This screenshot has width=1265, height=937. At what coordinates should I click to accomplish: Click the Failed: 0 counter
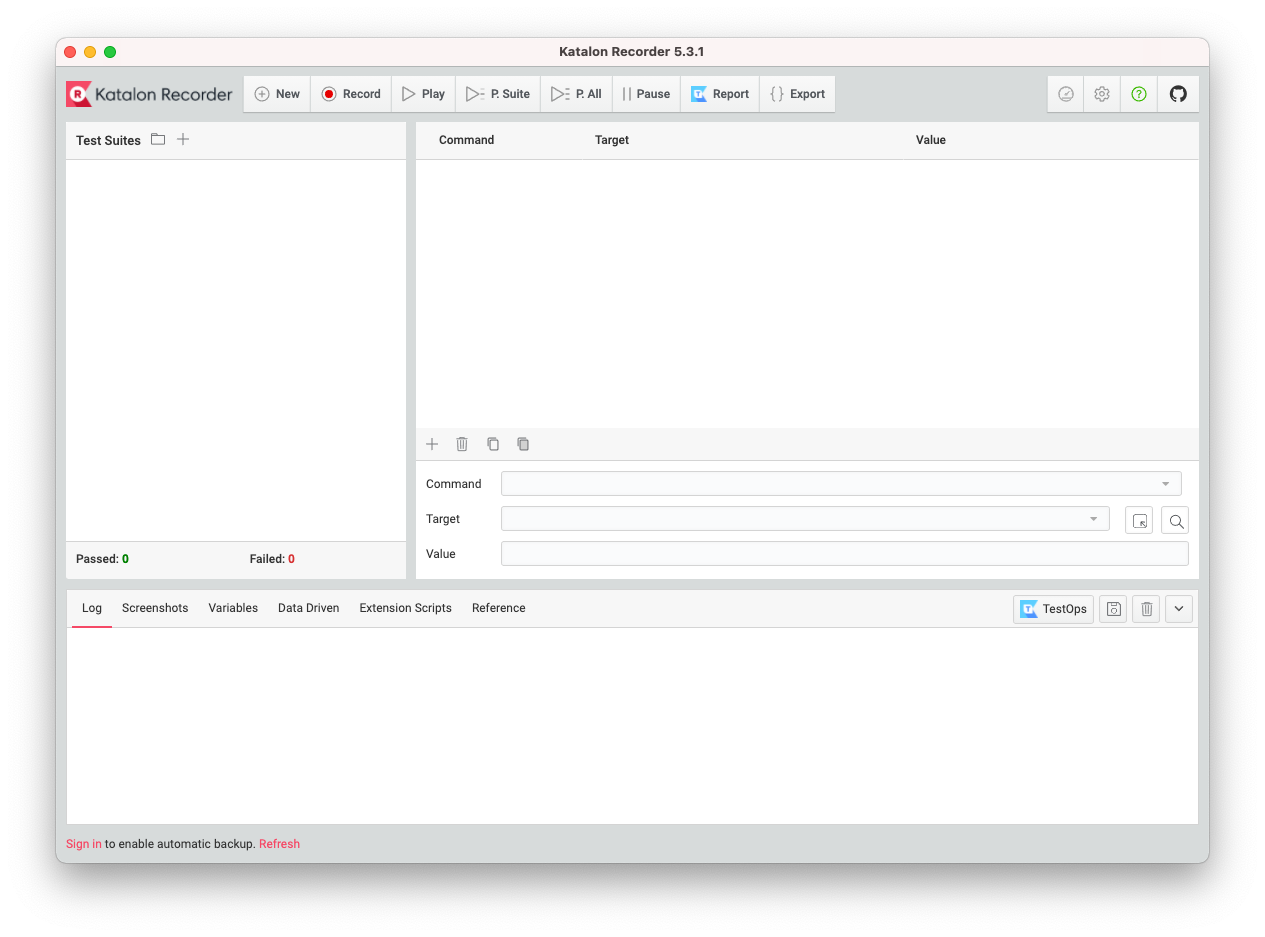coord(272,559)
